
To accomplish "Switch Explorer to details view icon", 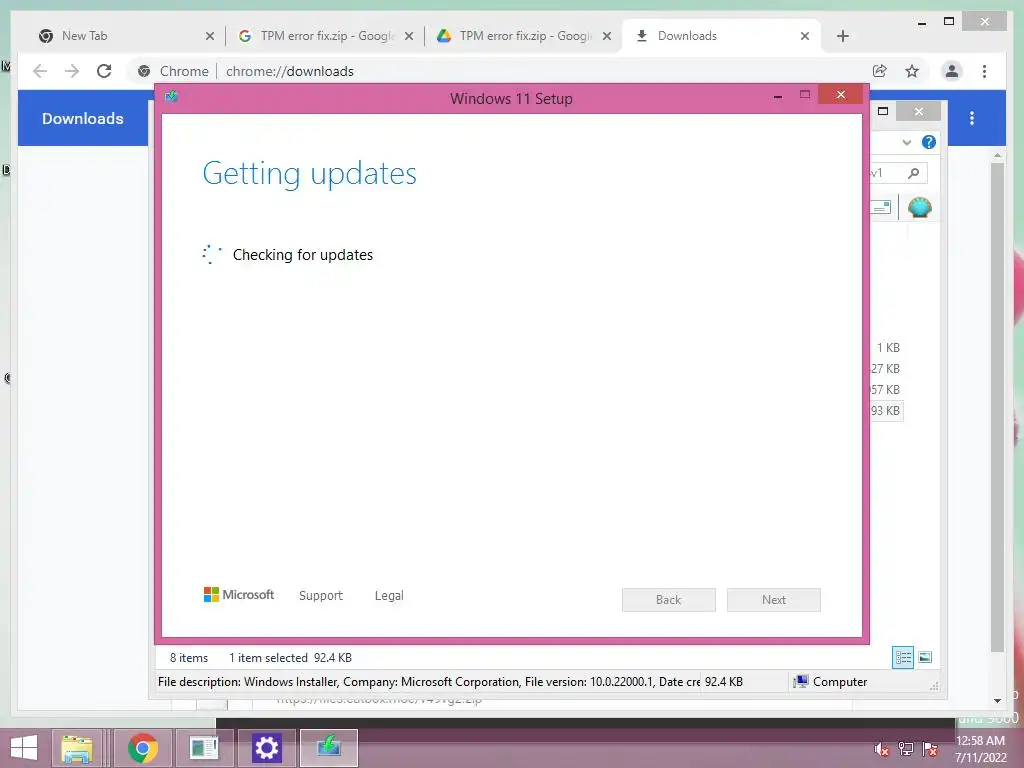I will tap(903, 657).
